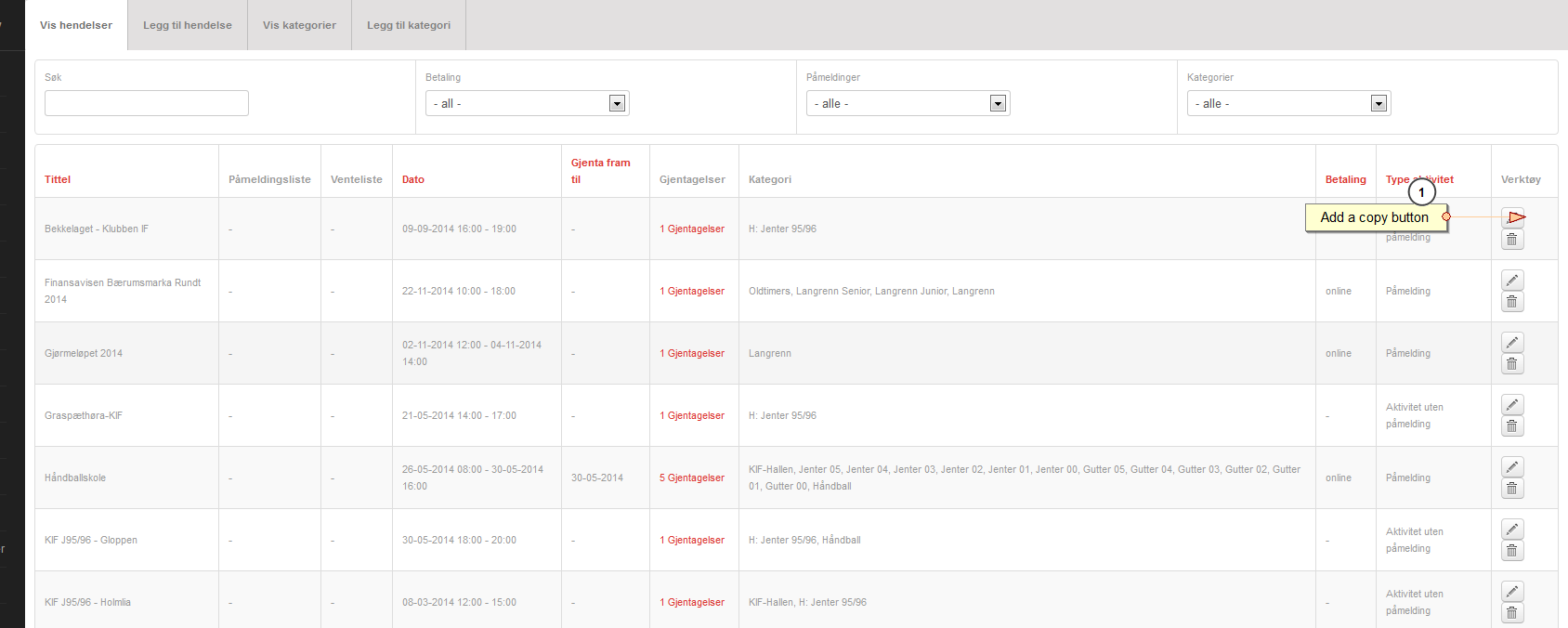The image size is (1568, 628).
Task: Open 1 Gjentagelser for Graspæthøra-KIF
Action: point(692,415)
